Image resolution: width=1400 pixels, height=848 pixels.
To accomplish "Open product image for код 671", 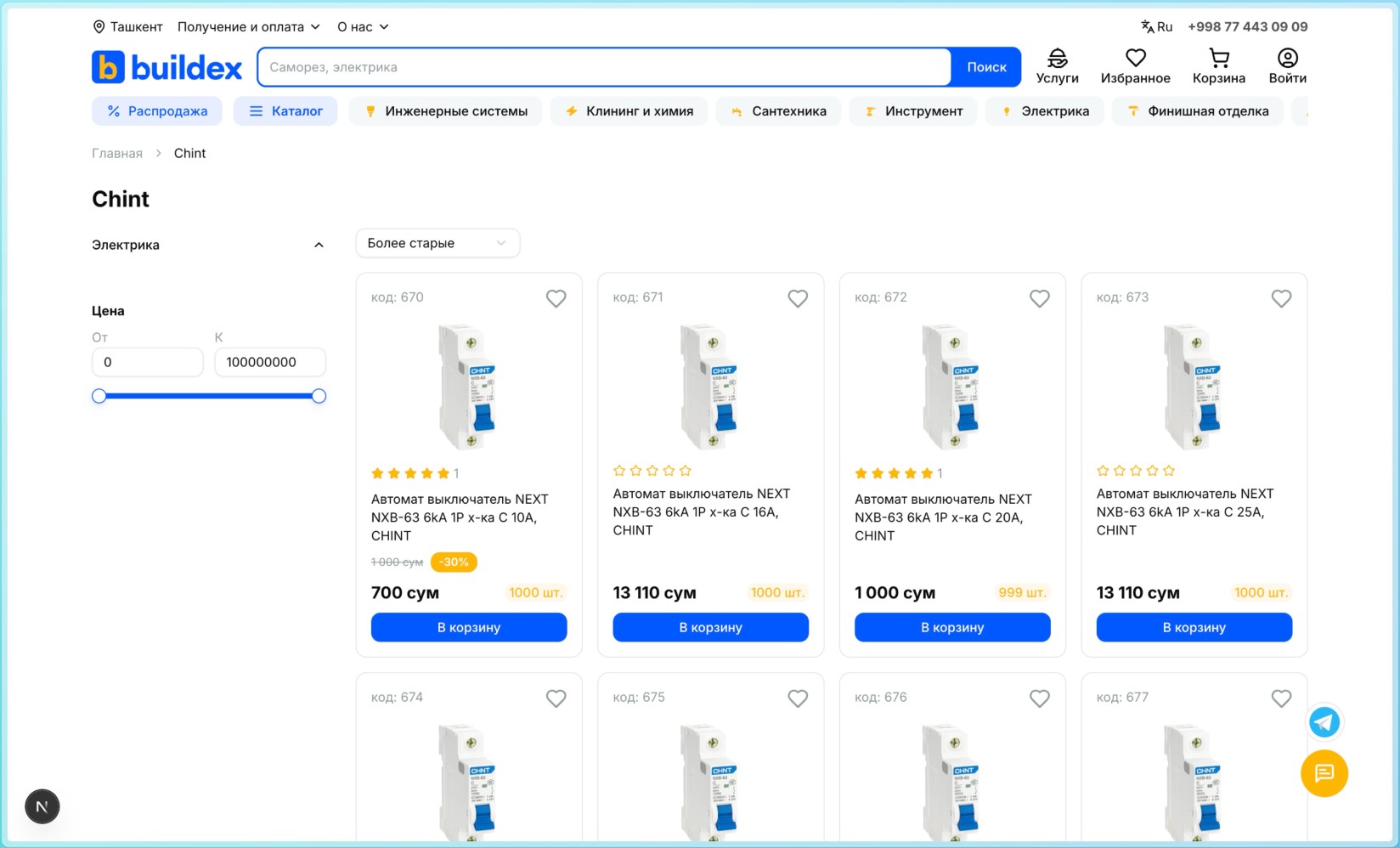I will click(711, 387).
